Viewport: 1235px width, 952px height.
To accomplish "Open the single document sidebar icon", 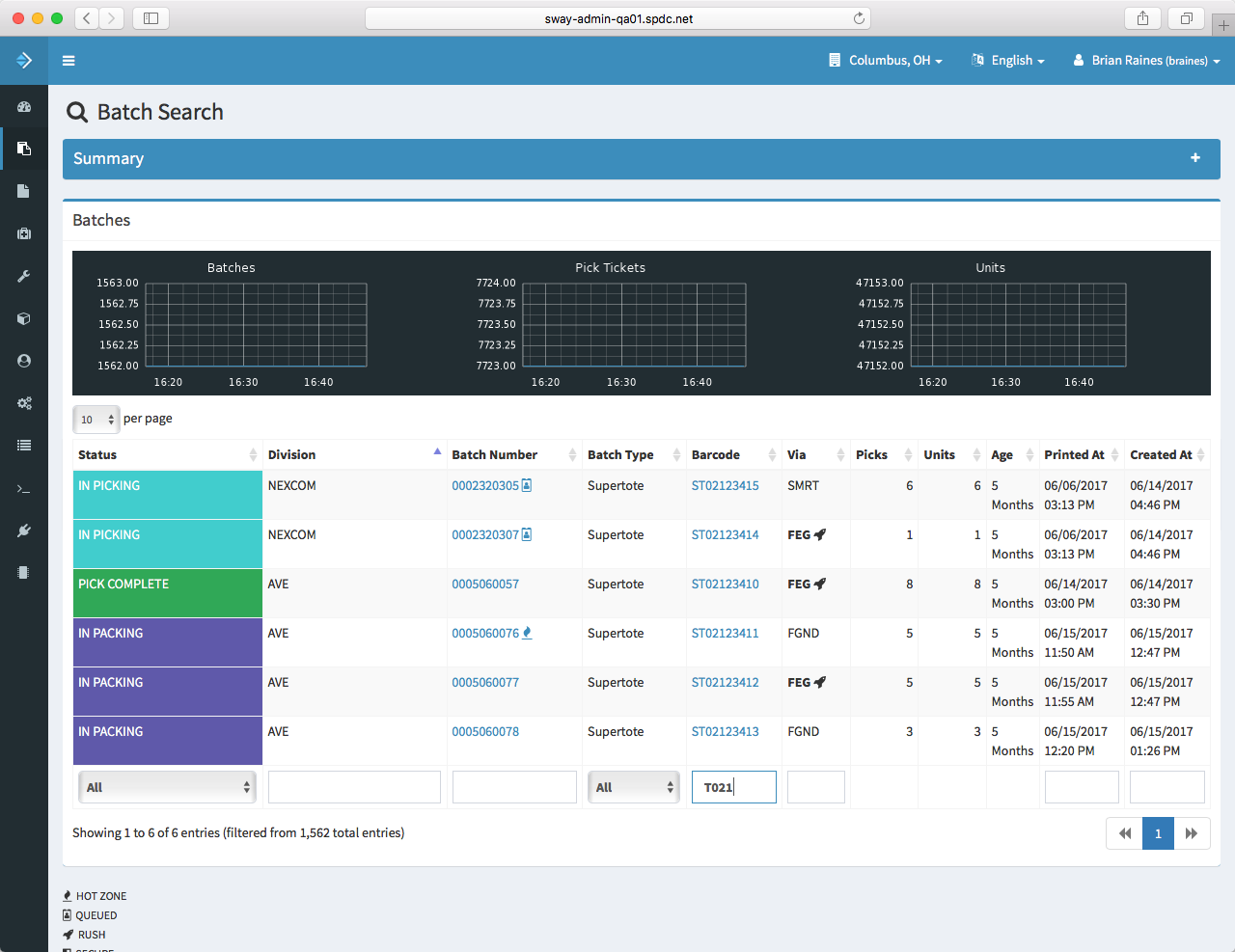I will (24, 191).
